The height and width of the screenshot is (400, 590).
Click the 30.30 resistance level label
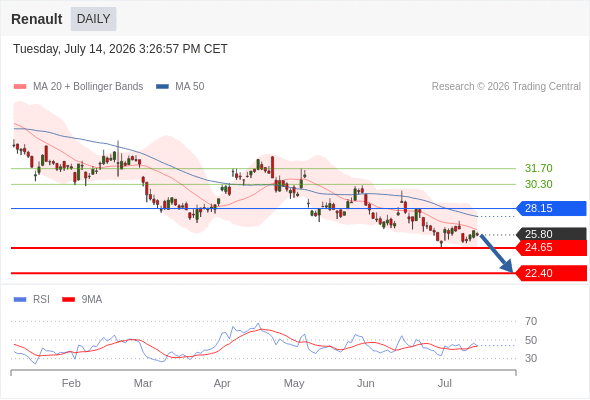pos(538,184)
